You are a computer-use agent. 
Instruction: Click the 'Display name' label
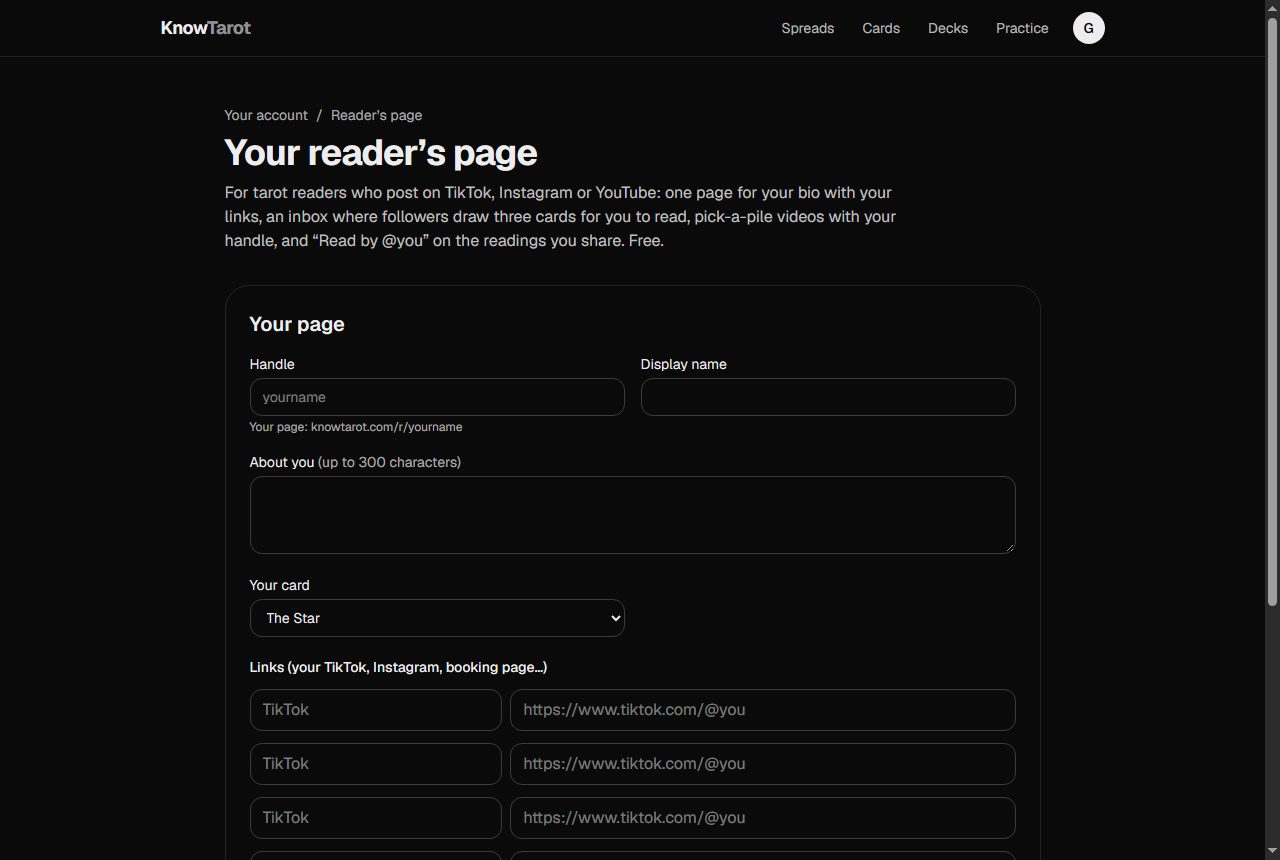point(684,364)
